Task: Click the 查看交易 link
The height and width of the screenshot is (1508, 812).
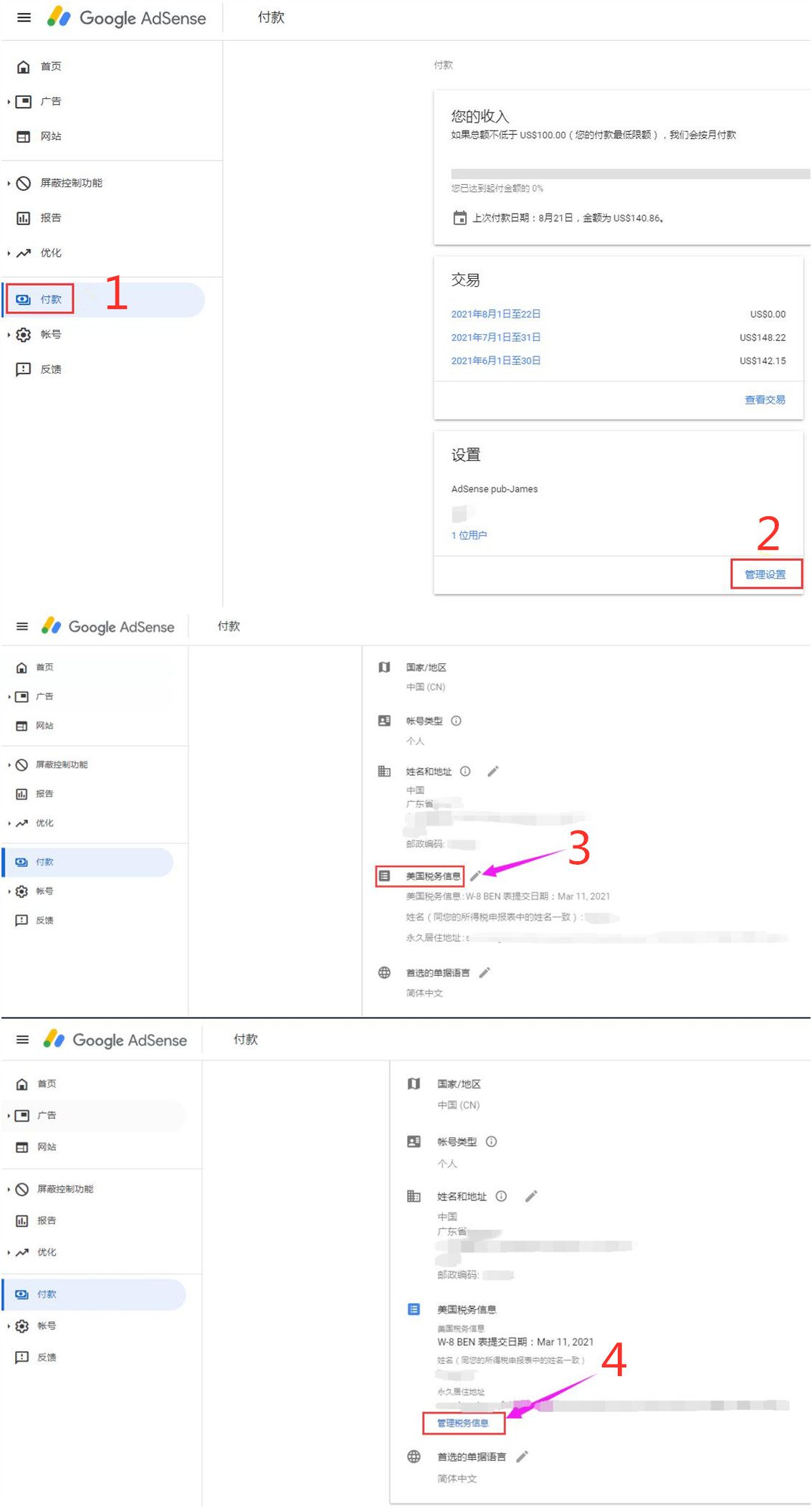Action: point(765,400)
